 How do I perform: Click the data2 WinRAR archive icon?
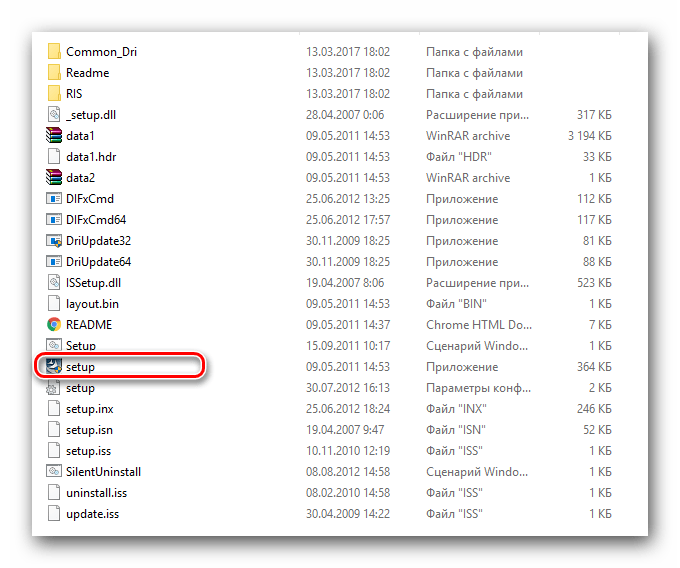click(54, 178)
